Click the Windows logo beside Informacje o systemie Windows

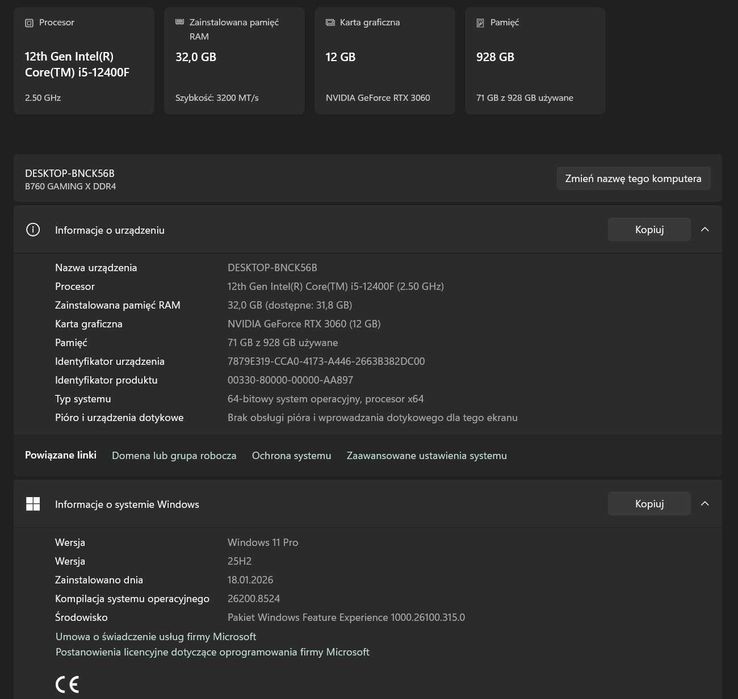(33, 504)
